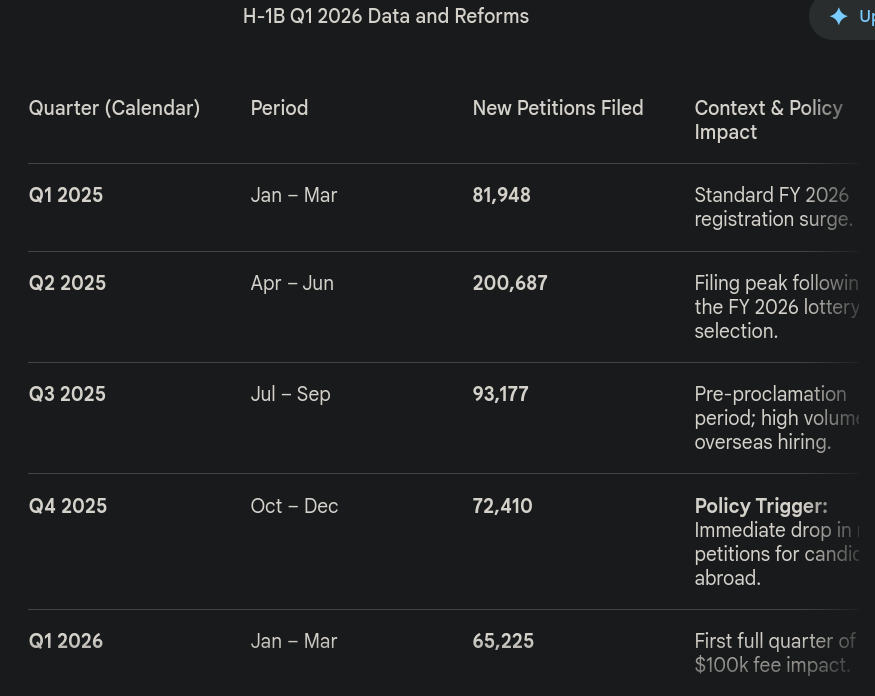The image size is (875, 696).
Task: Click the Period column header
Action: (x=279, y=108)
